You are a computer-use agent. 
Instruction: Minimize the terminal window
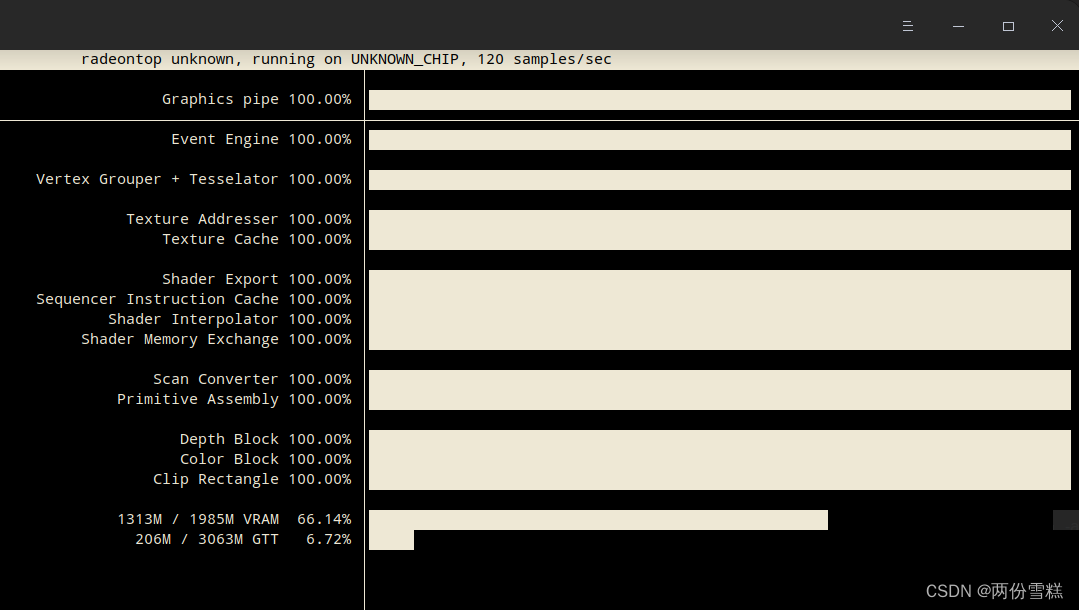point(958,26)
